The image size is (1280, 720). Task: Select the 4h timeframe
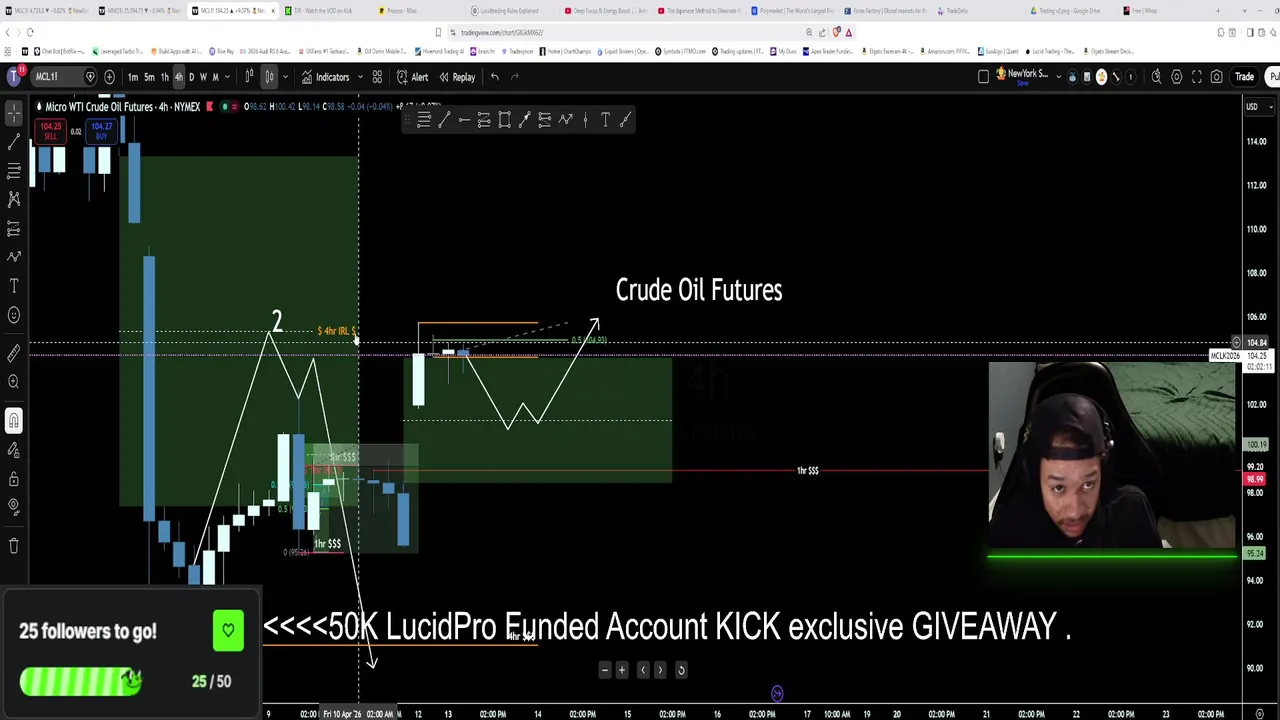tap(178, 77)
